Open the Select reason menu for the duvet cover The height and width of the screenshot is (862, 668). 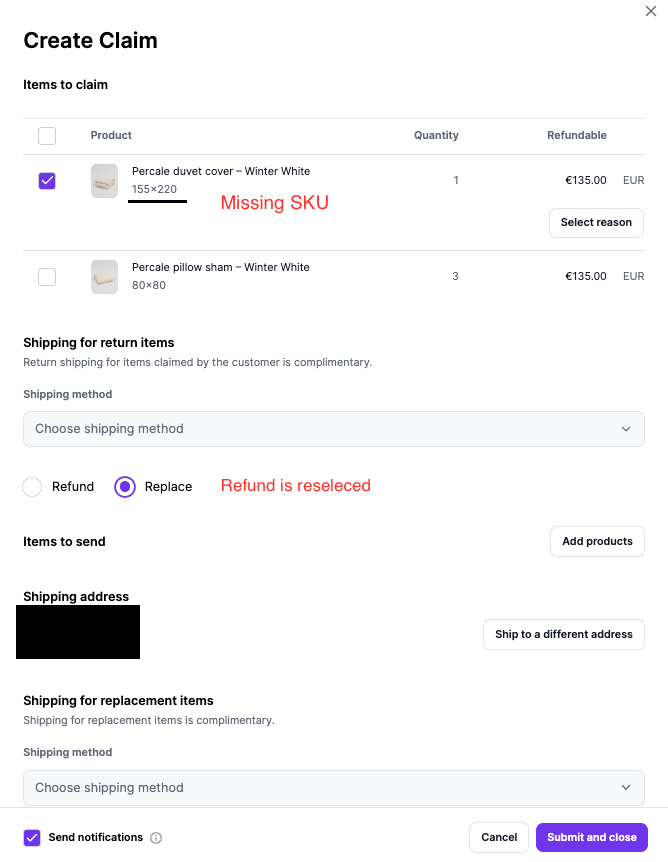tap(596, 223)
